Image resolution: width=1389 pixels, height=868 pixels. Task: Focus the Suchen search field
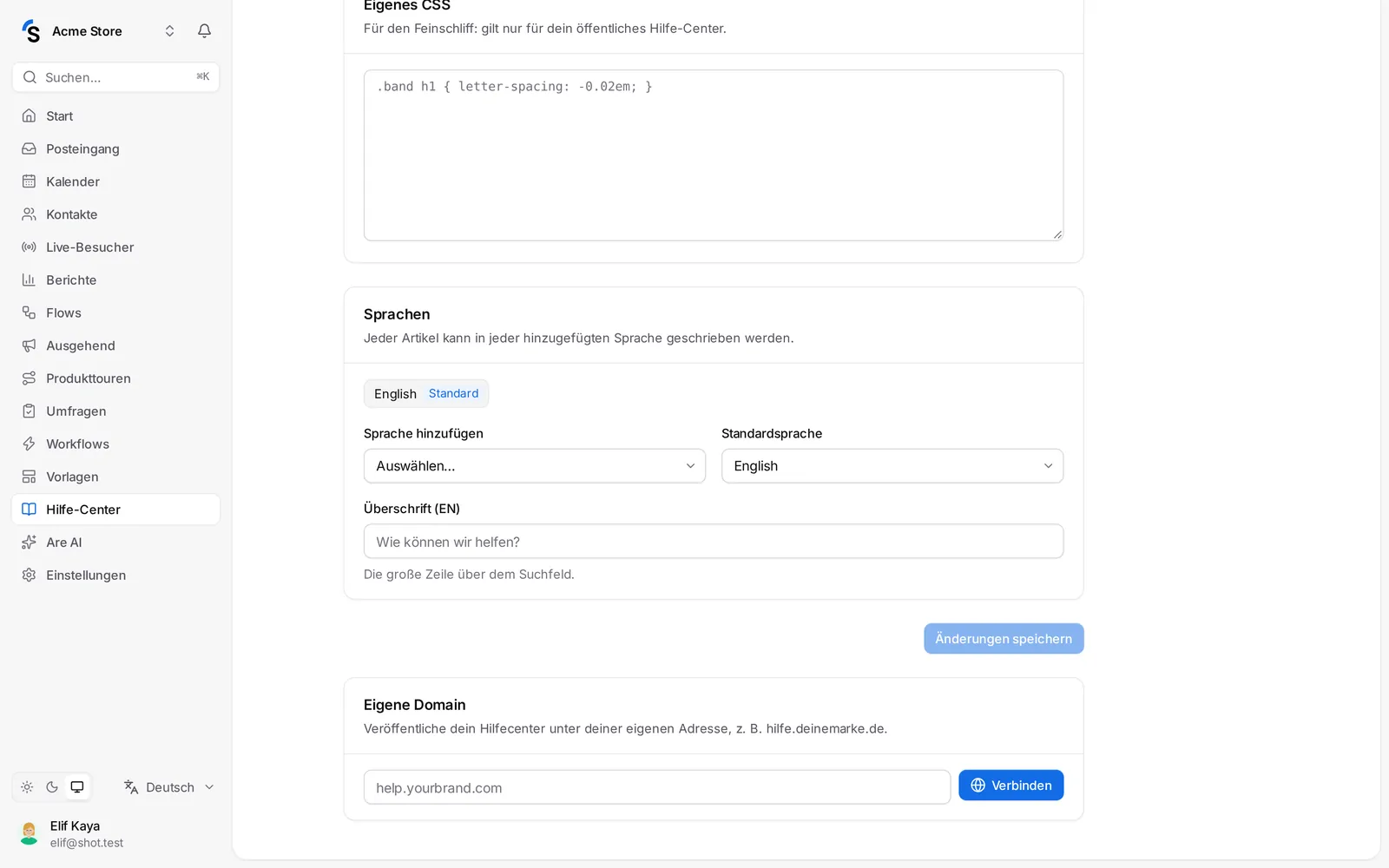point(115,77)
